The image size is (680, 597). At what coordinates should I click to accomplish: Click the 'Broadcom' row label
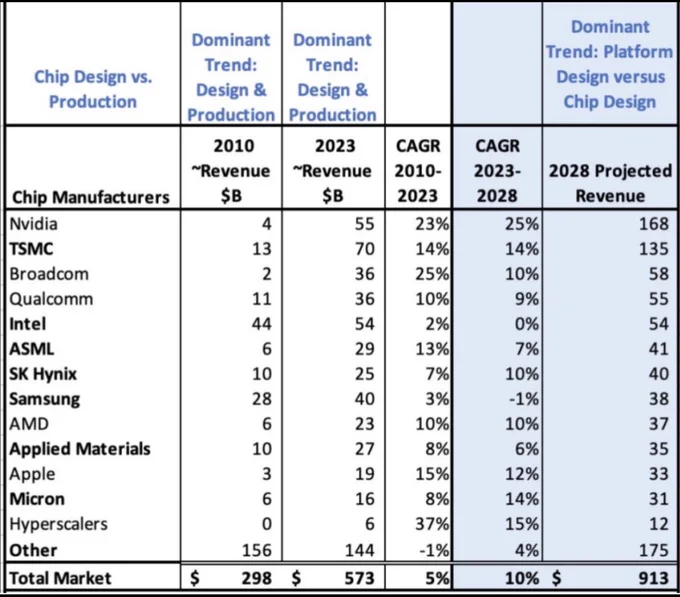(x=49, y=274)
